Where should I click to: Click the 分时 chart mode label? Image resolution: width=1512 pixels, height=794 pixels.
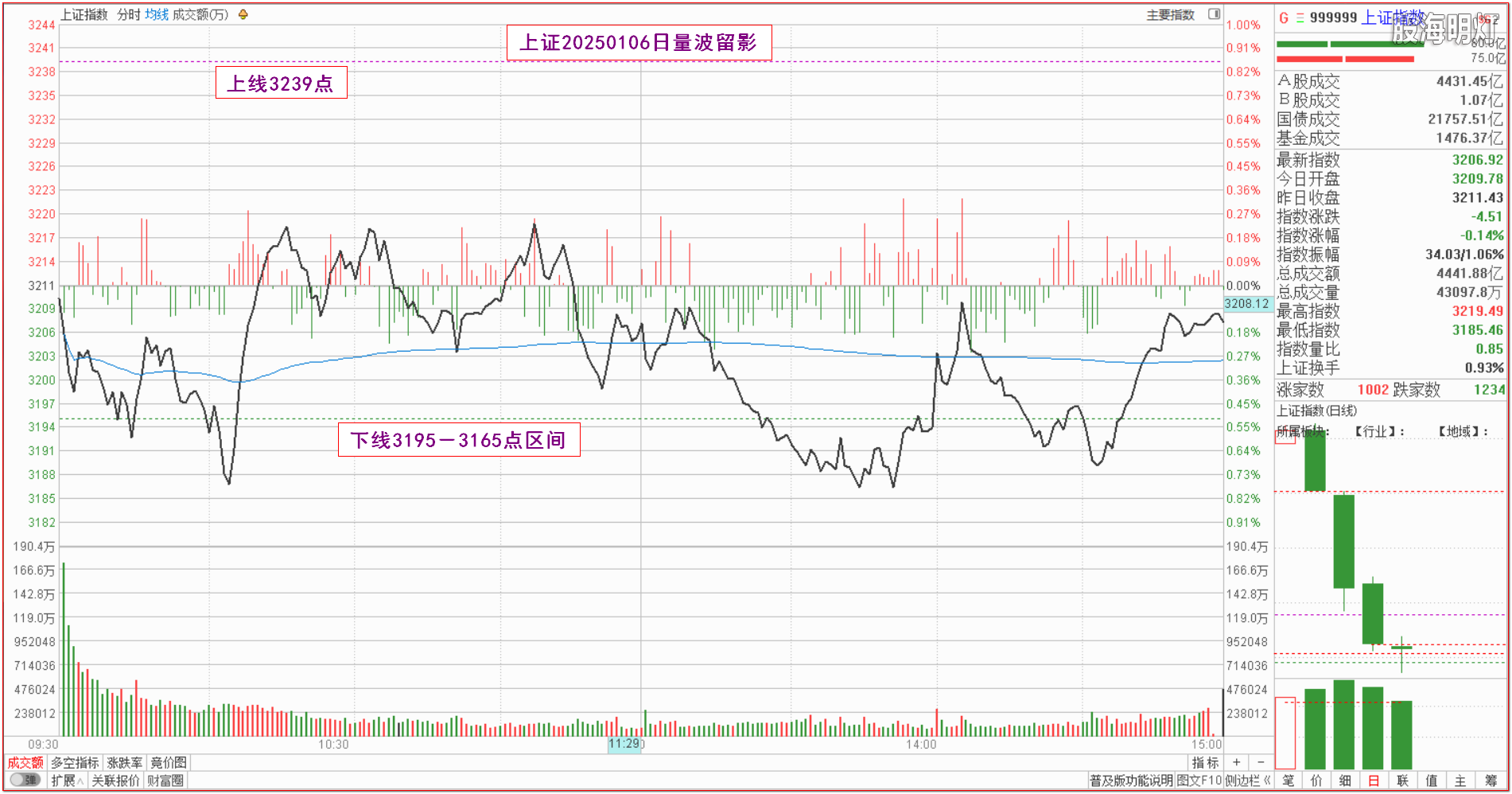click(128, 14)
